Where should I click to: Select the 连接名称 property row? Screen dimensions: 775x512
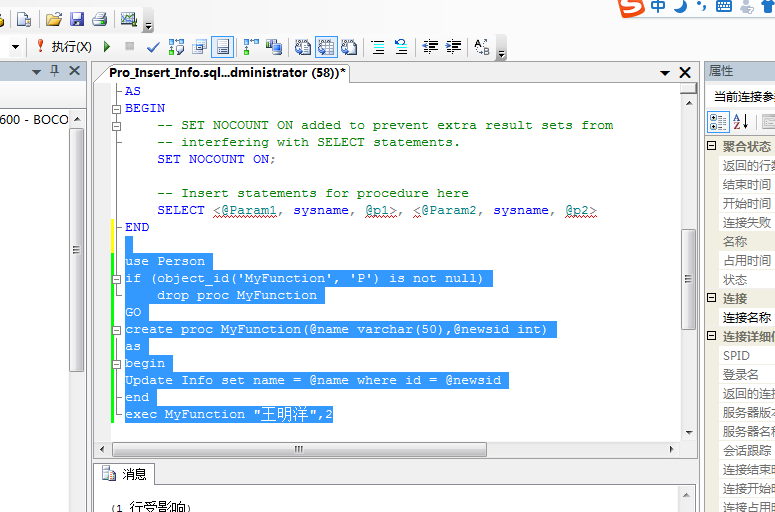[746, 317]
